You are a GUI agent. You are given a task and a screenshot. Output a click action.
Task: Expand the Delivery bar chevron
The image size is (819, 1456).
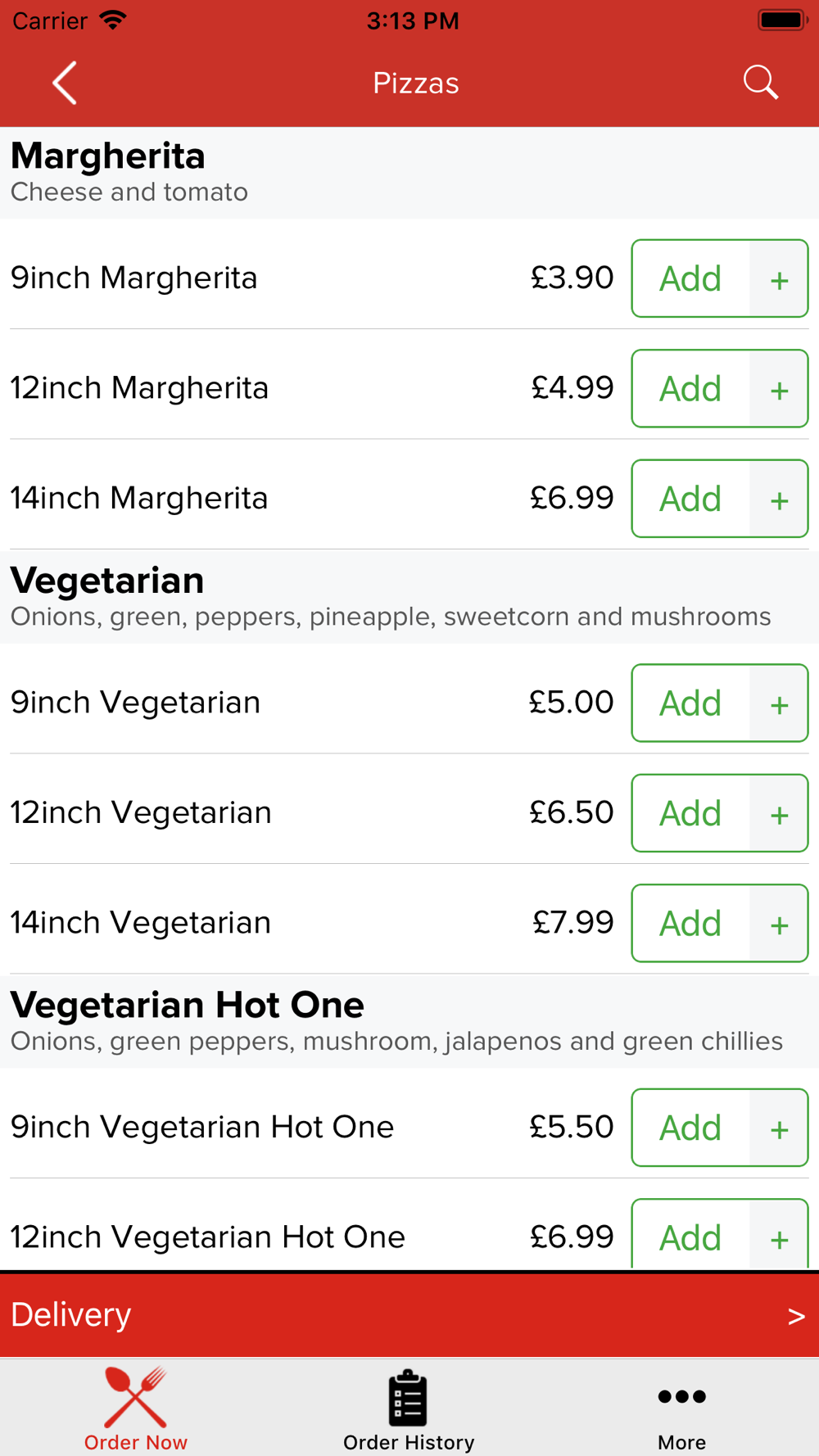click(795, 1316)
